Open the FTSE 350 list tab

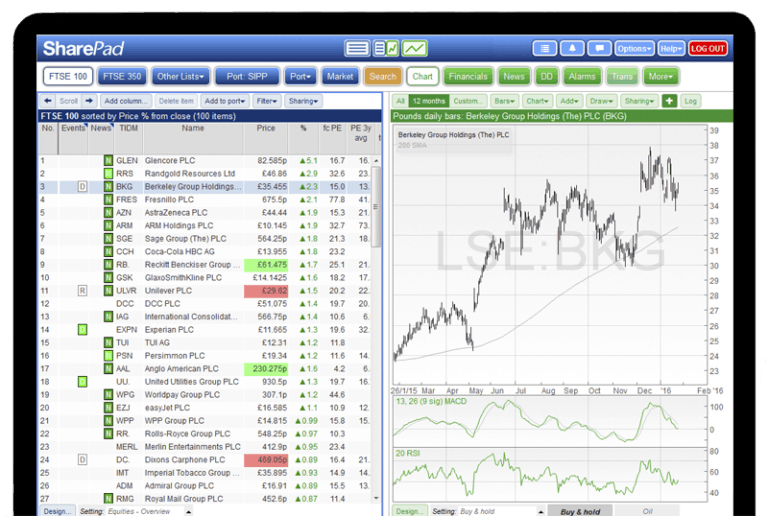pos(121,76)
